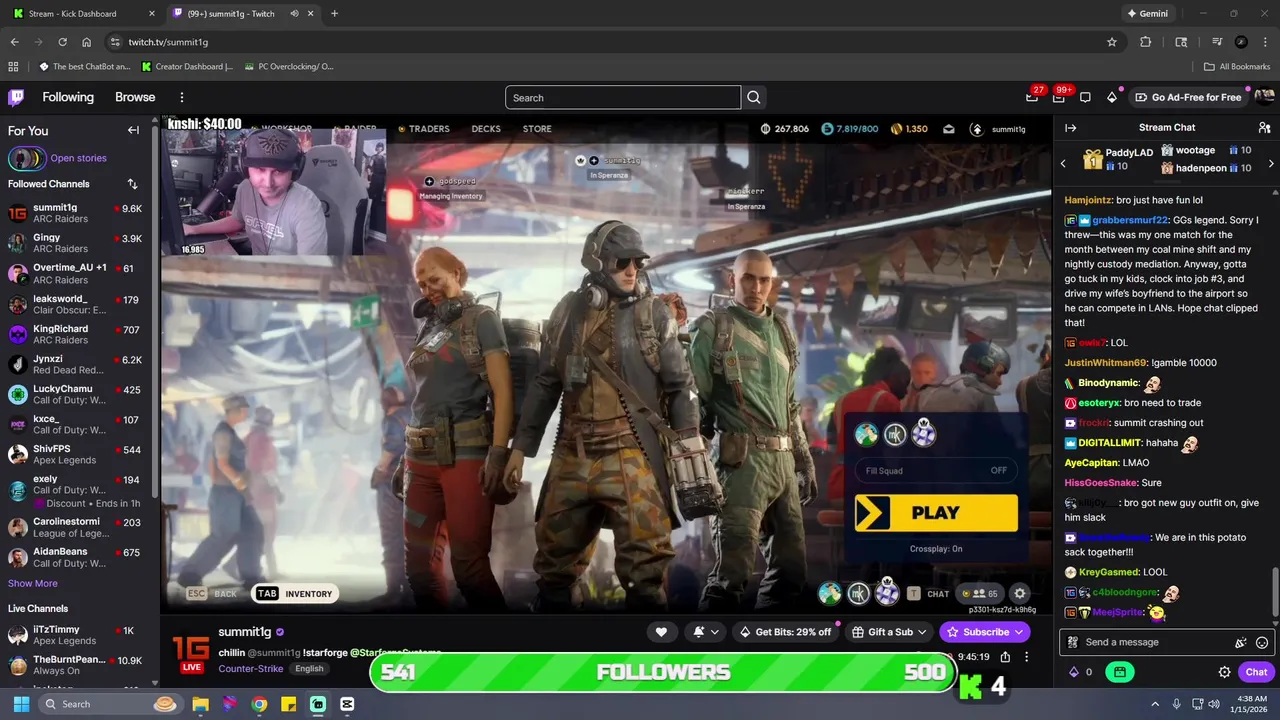Open PC Overclocking bookmark
The height and width of the screenshot is (720, 1280).
[x=288, y=67]
